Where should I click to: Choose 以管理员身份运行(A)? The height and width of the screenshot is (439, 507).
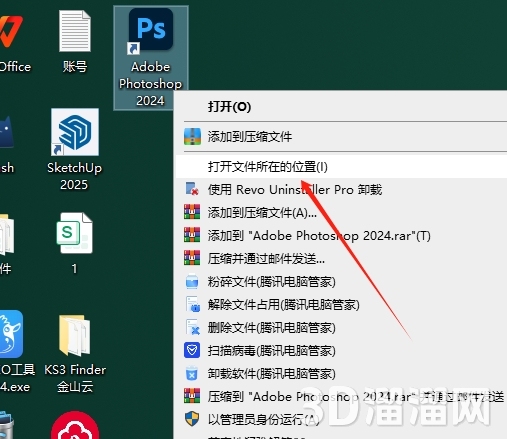[341, 419]
